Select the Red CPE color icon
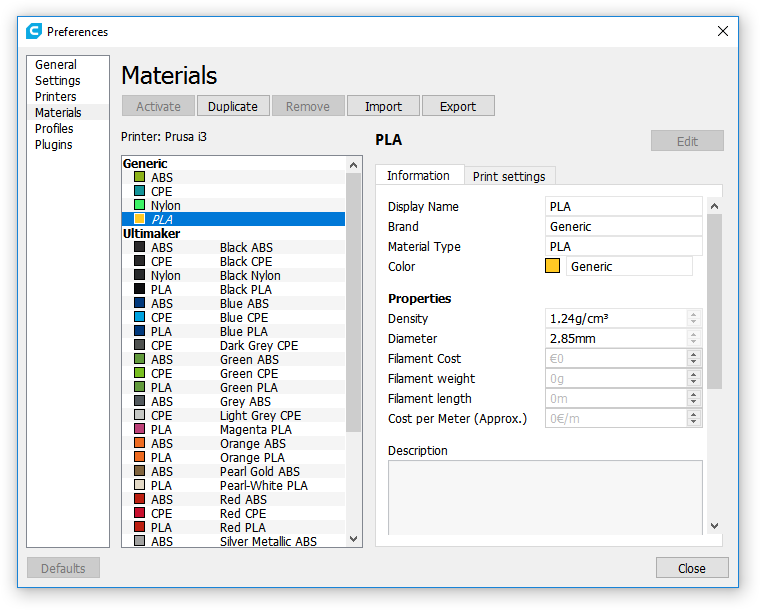Viewport: 760px width, 610px height. tap(139, 514)
